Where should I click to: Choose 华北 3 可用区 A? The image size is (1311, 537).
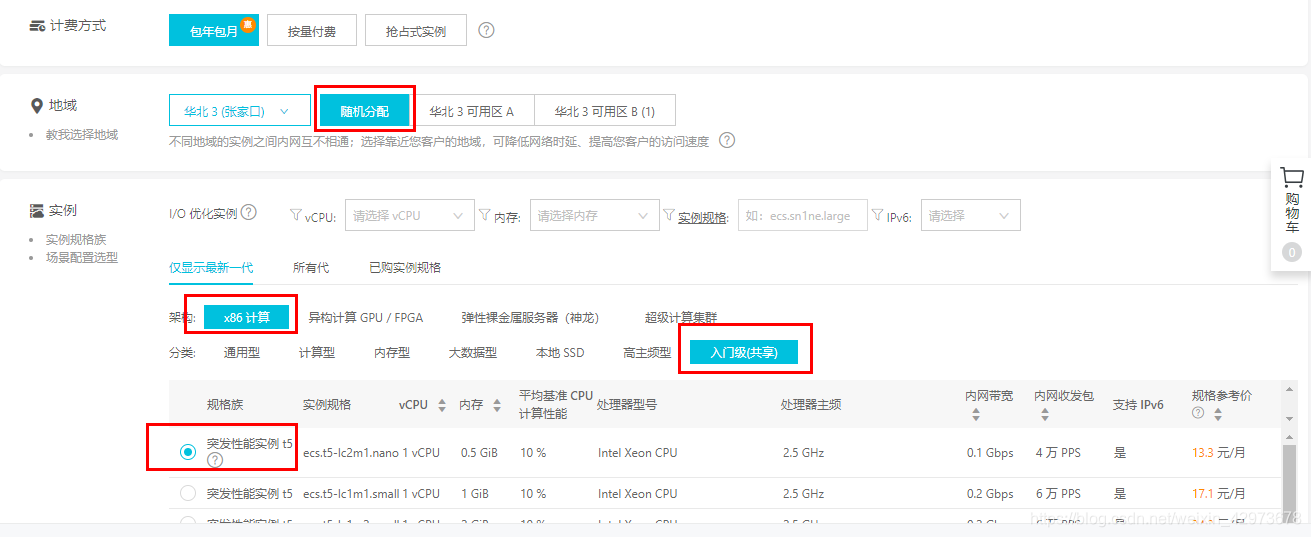click(x=472, y=111)
